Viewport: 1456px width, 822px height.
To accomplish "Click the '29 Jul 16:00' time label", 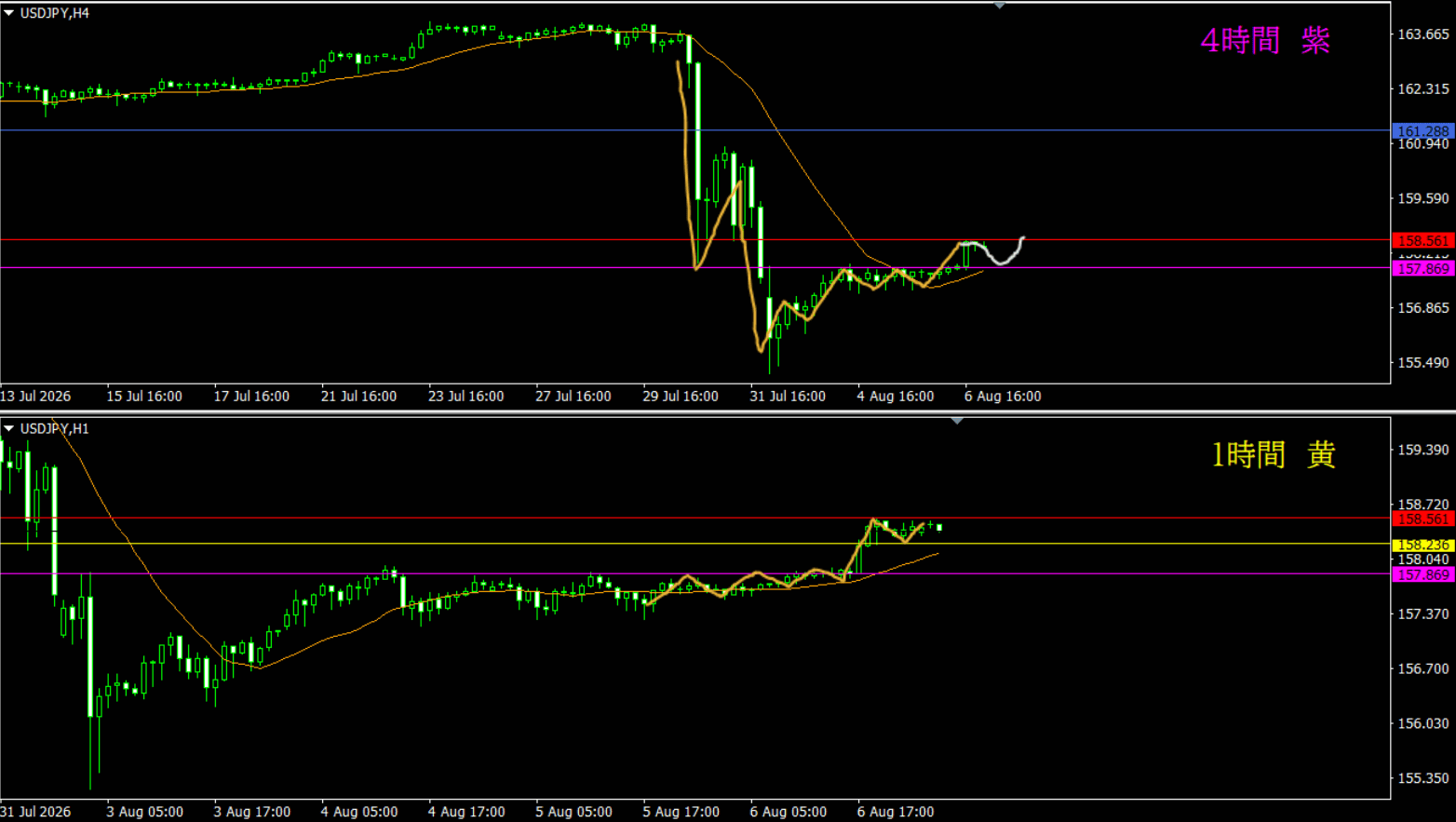I will pyautogui.click(x=681, y=396).
